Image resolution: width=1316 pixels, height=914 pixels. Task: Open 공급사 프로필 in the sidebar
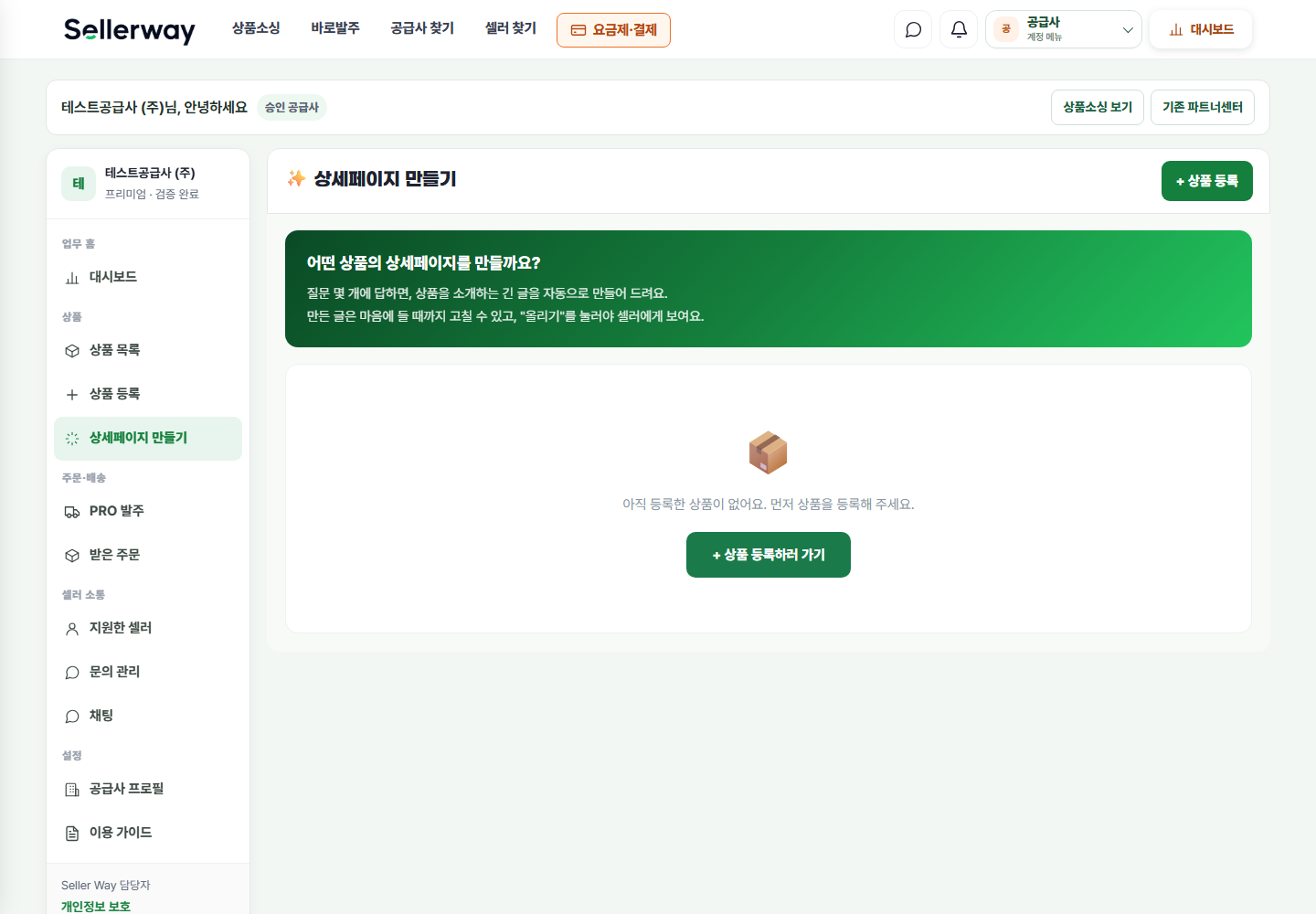148,789
